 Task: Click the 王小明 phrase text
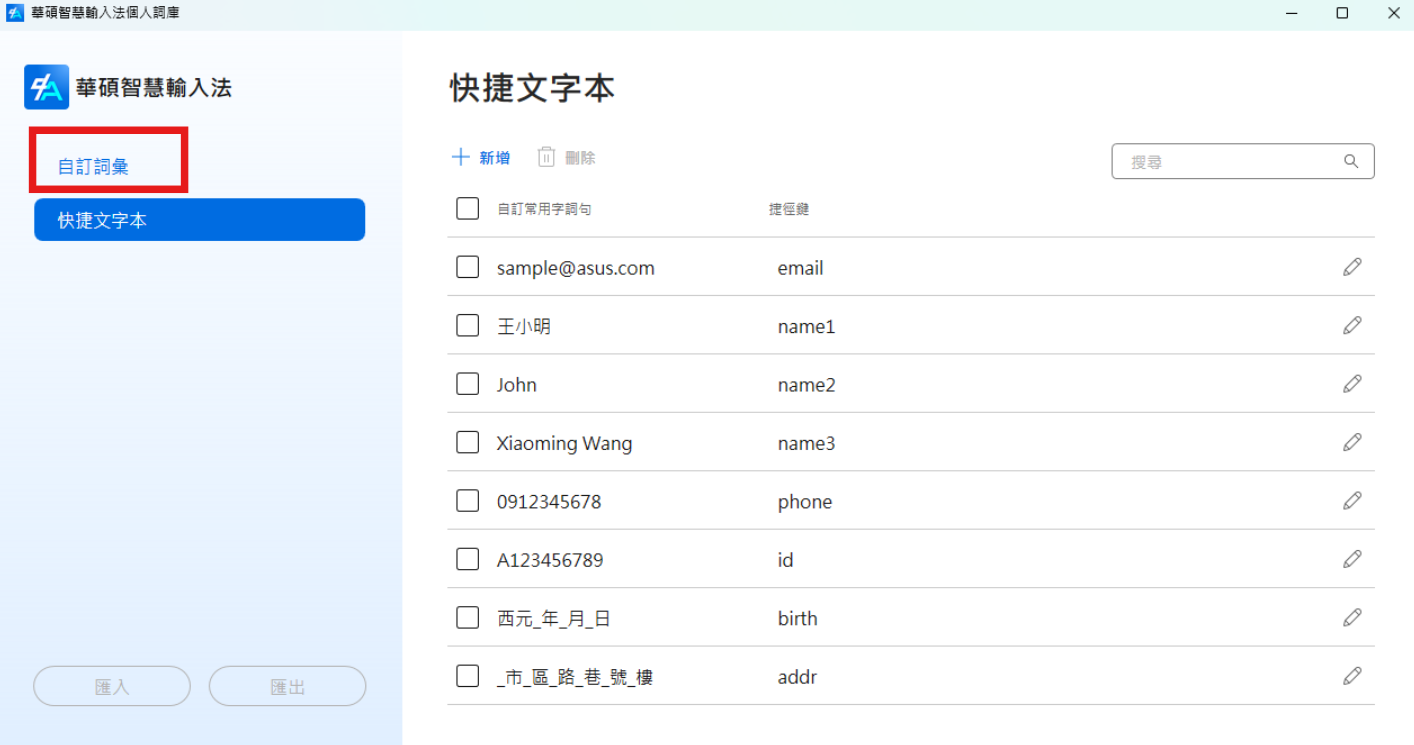coord(523,326)
